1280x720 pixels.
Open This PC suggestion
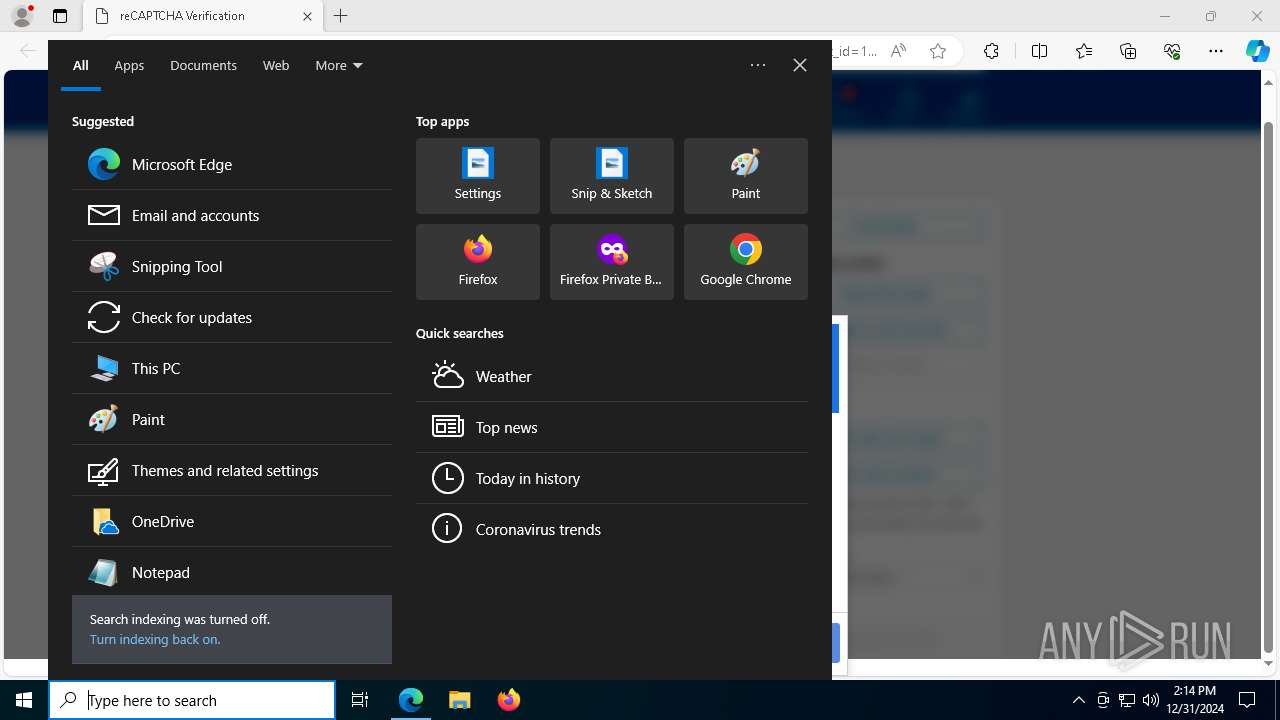232,368
